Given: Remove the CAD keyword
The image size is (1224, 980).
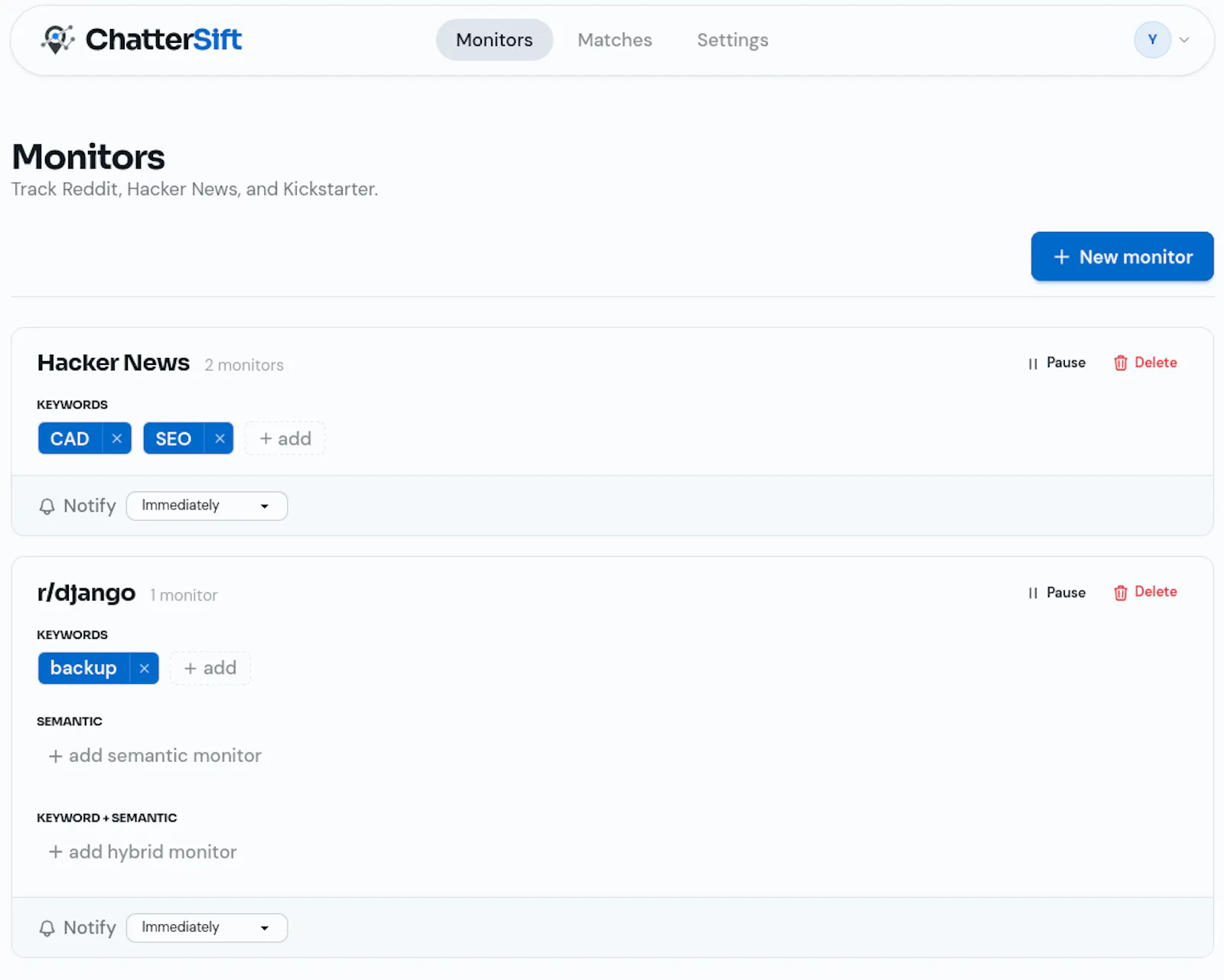Looking at the screenshot, I should click(117, 438).
